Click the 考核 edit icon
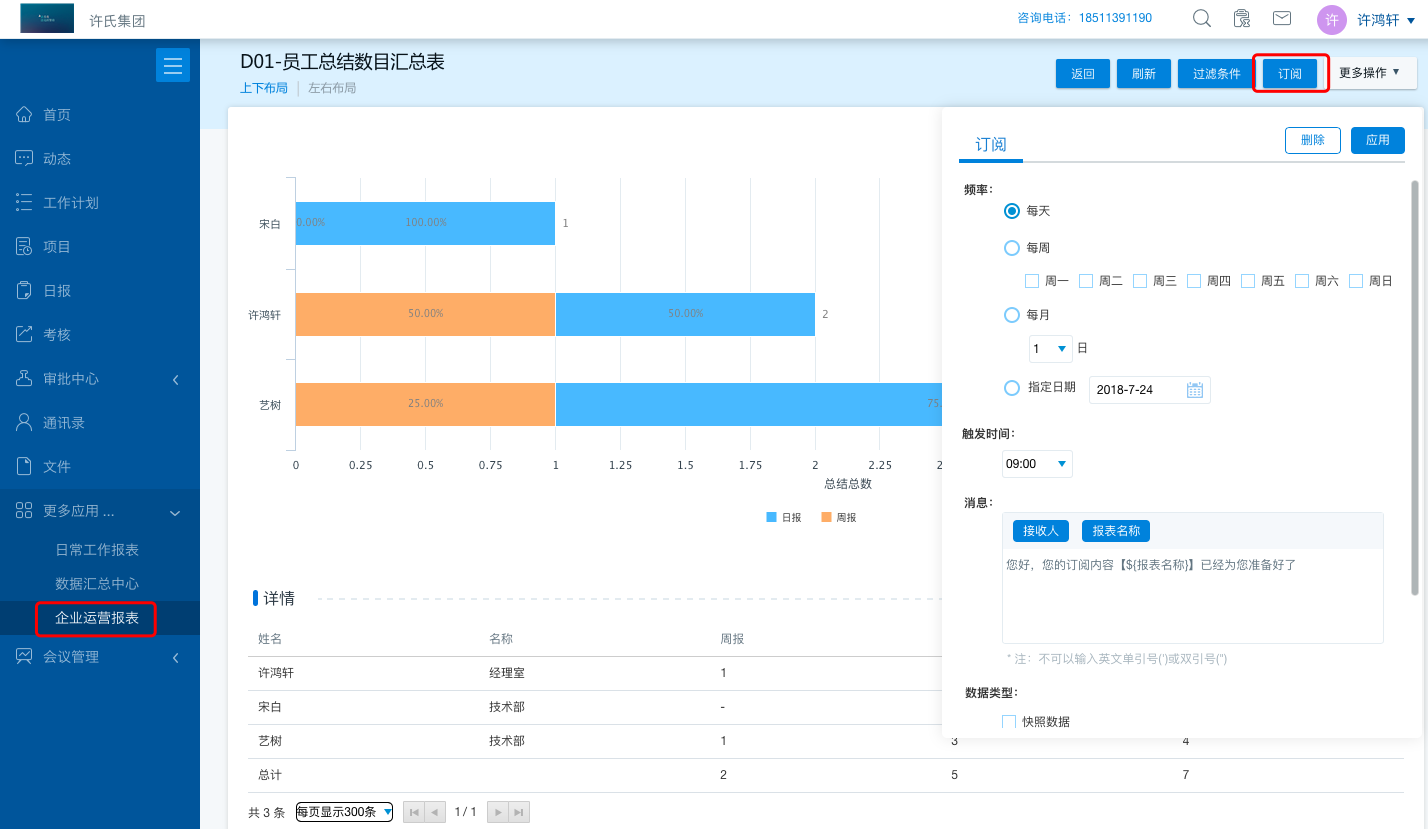The image size is (1428, 829). (25, 334)
